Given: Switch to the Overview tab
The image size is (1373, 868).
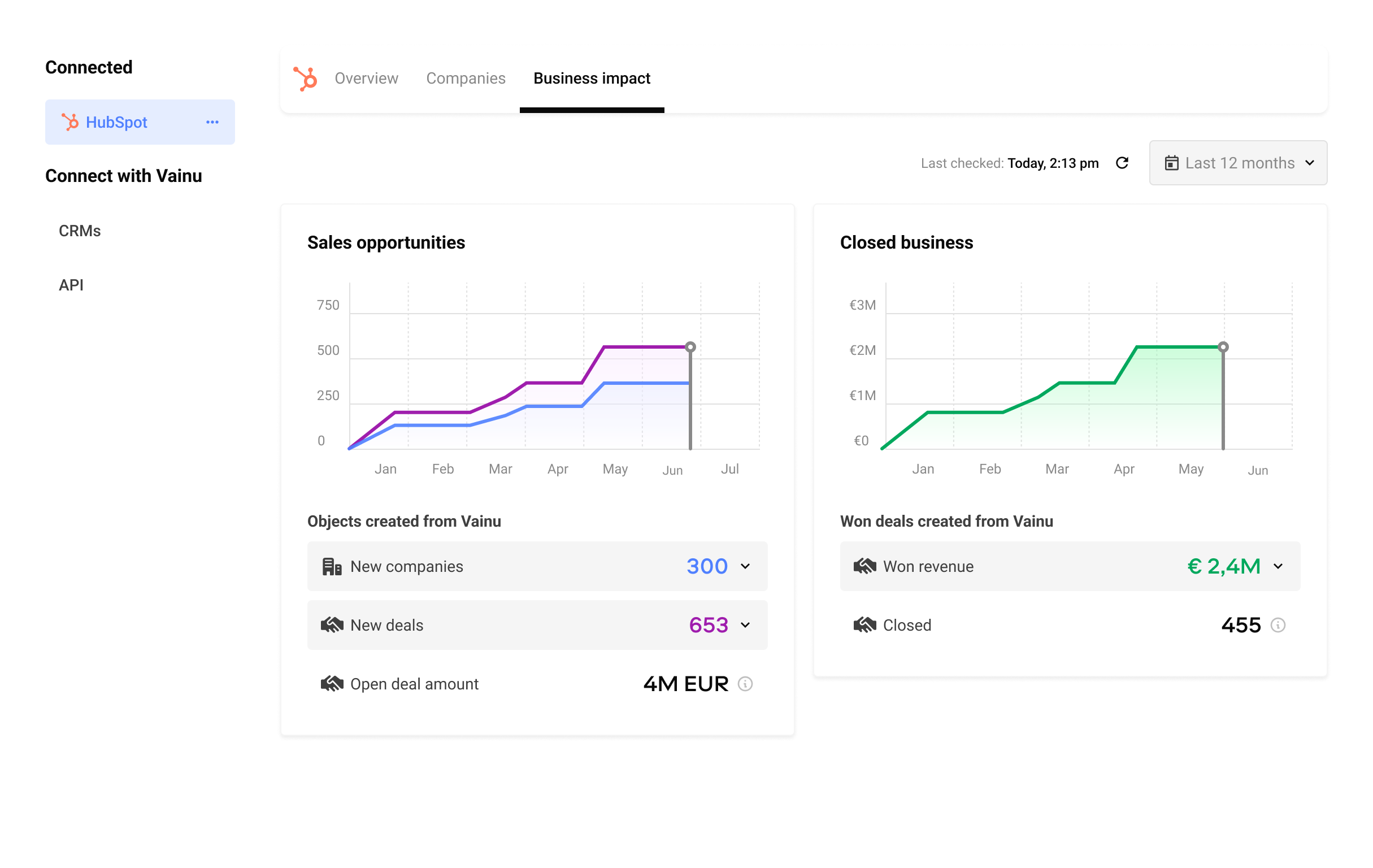Looking at the screenshot, I should 365,78.
